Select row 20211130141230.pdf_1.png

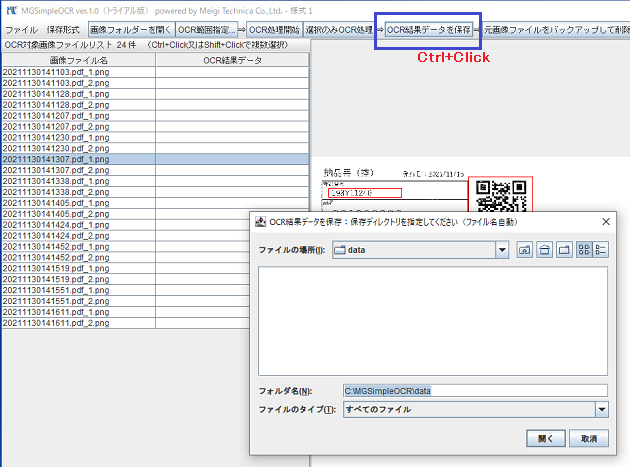[155, 137]
